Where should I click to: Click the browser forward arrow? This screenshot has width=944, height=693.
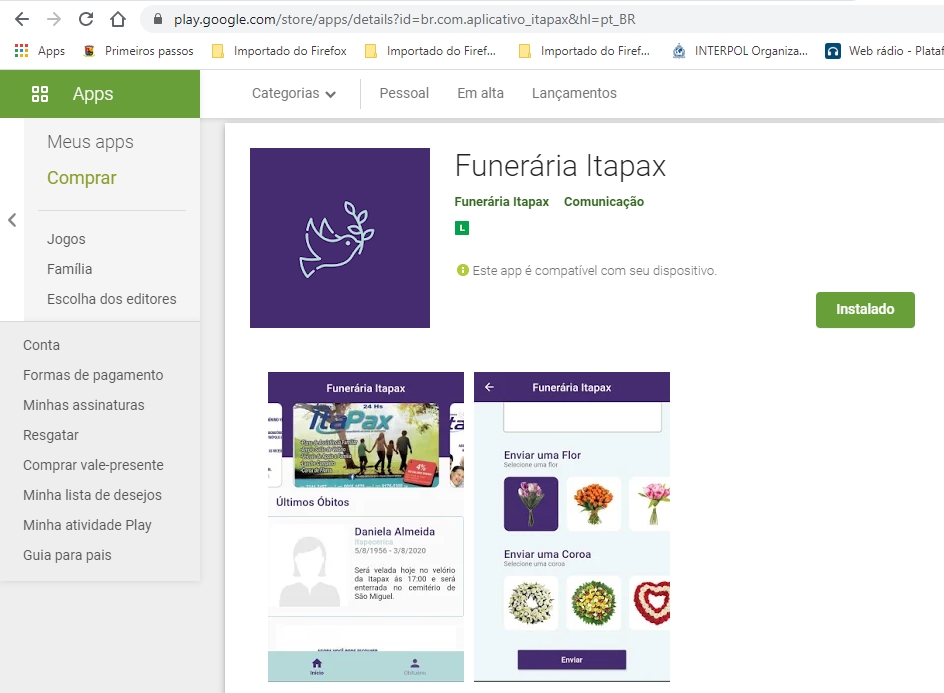(x=54, y=19)
